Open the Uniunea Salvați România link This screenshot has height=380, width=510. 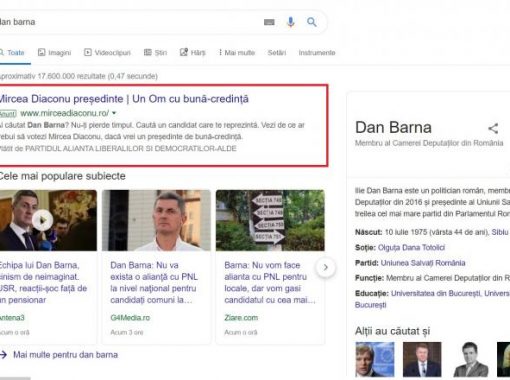pyautogui.click(x=423, y=263)
